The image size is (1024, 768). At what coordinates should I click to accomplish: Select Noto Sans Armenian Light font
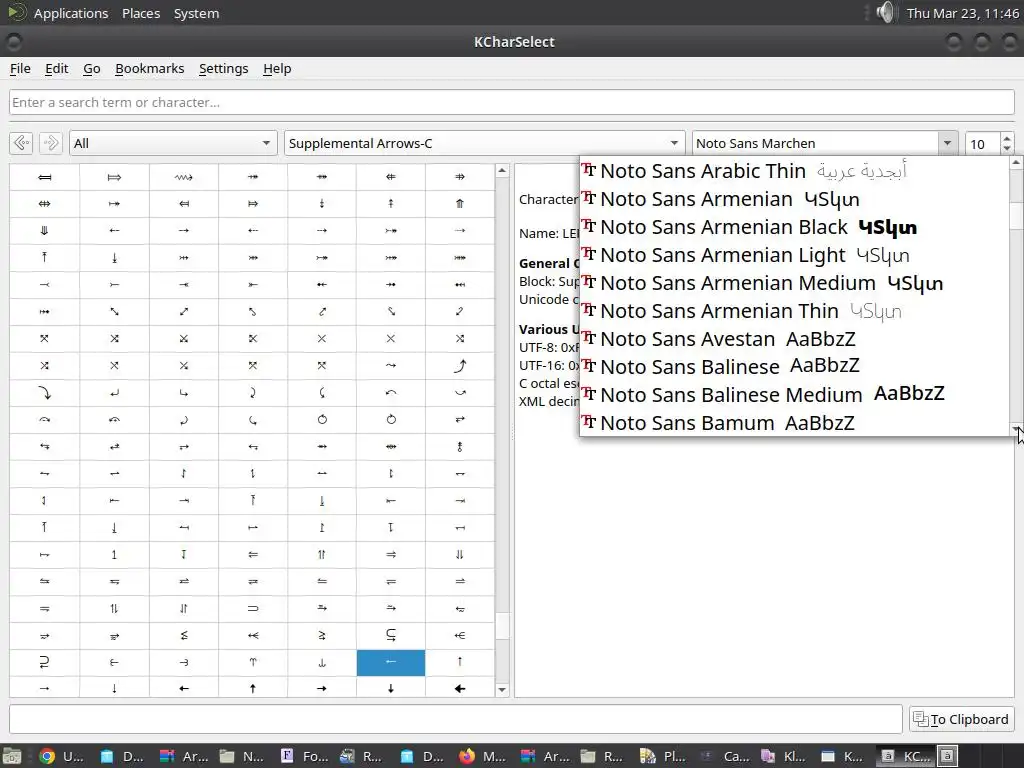click(x=794, y=255)
